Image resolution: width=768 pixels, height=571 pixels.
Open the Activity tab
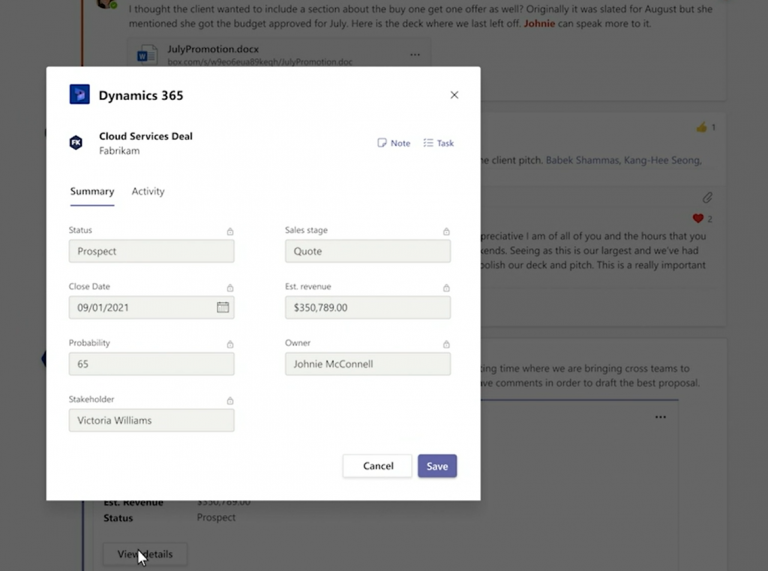(148, 191)
